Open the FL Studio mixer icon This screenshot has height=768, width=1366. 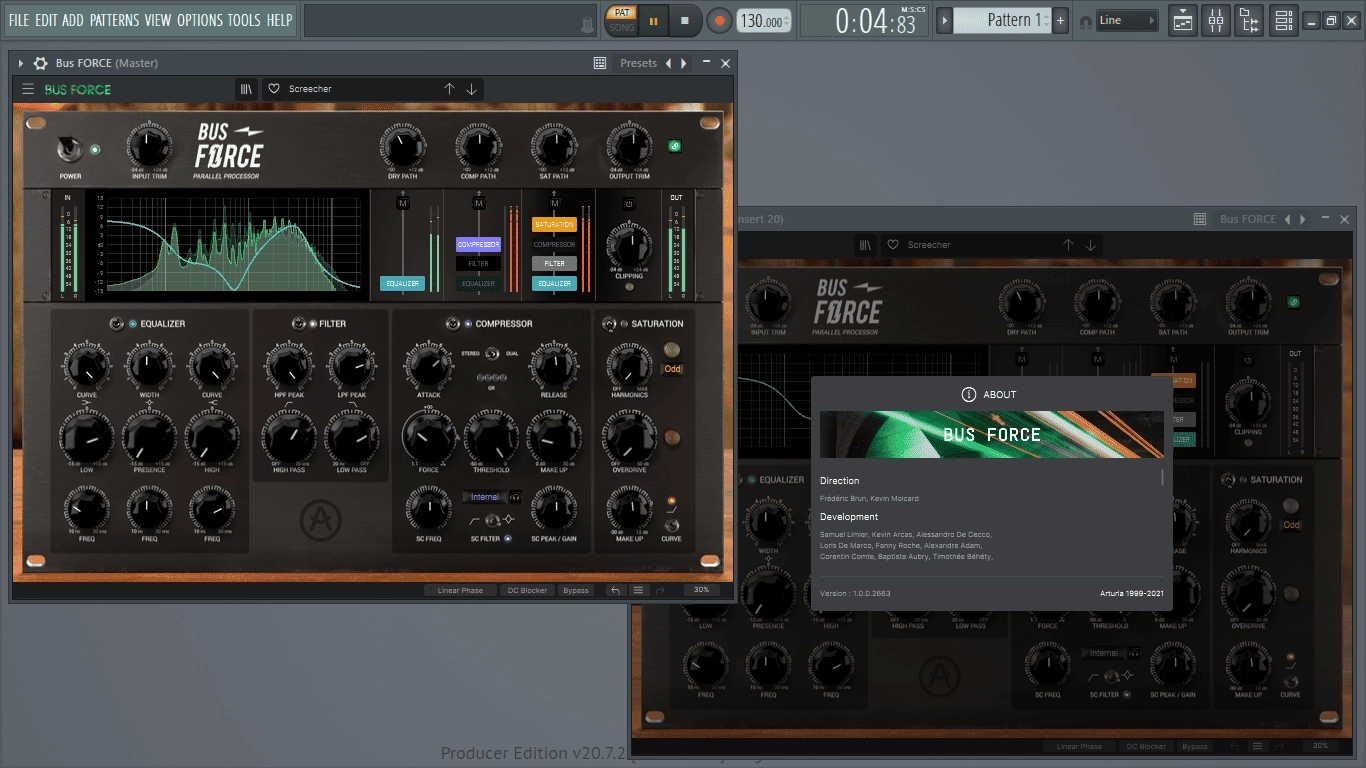pos(1216,20)
